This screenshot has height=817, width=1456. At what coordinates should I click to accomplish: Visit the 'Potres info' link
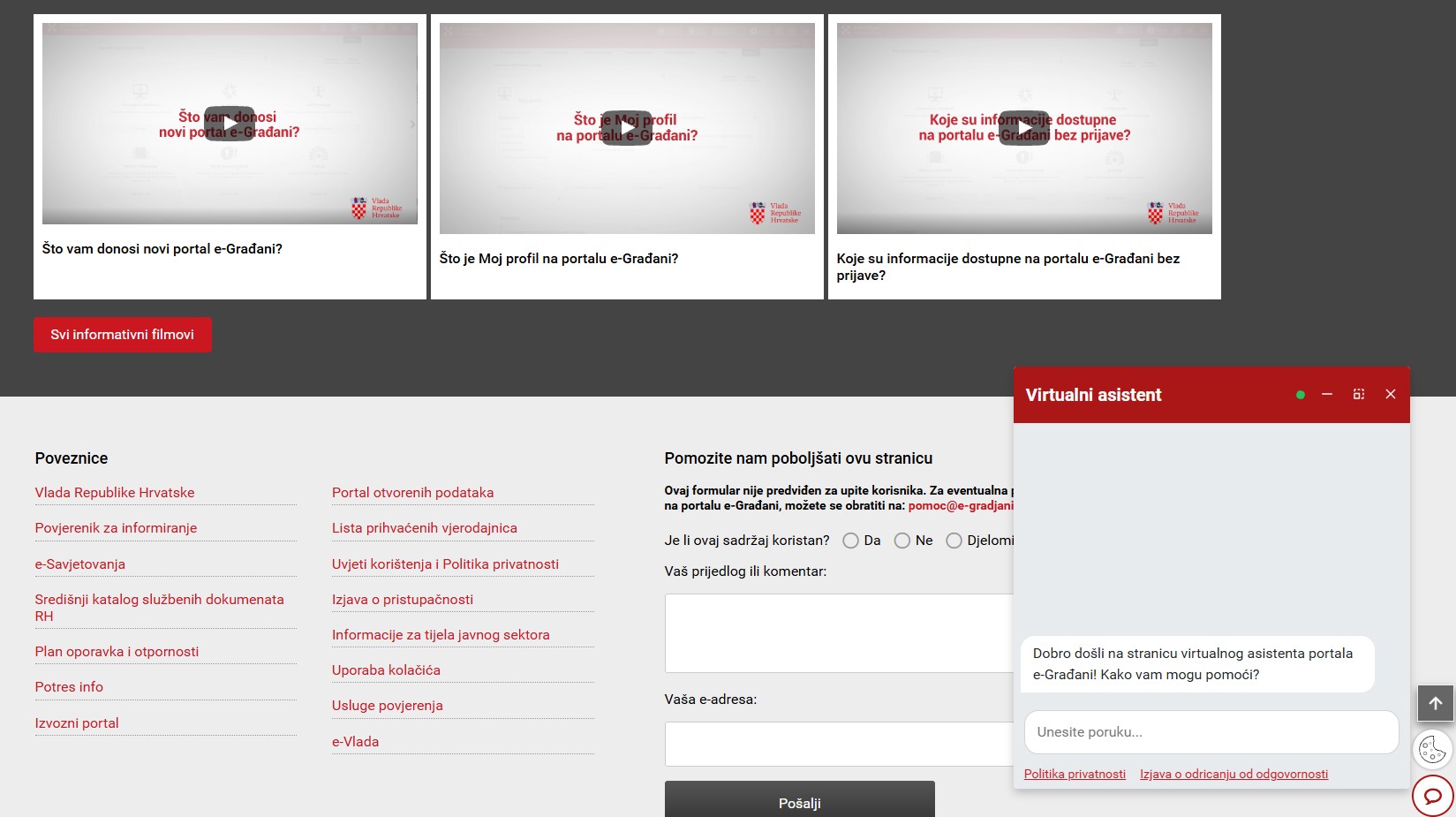pos(69,687)
